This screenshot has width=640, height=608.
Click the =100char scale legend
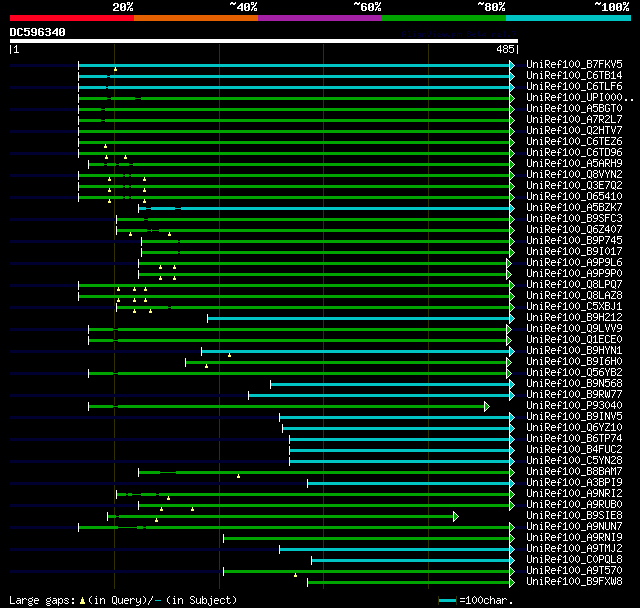coord(476,600)
